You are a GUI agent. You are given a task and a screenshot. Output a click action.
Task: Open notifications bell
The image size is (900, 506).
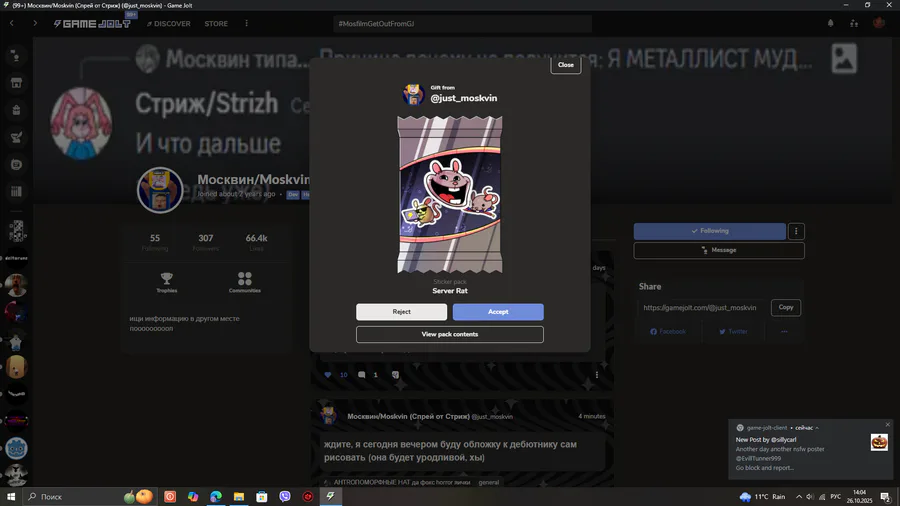click(830, 24)
